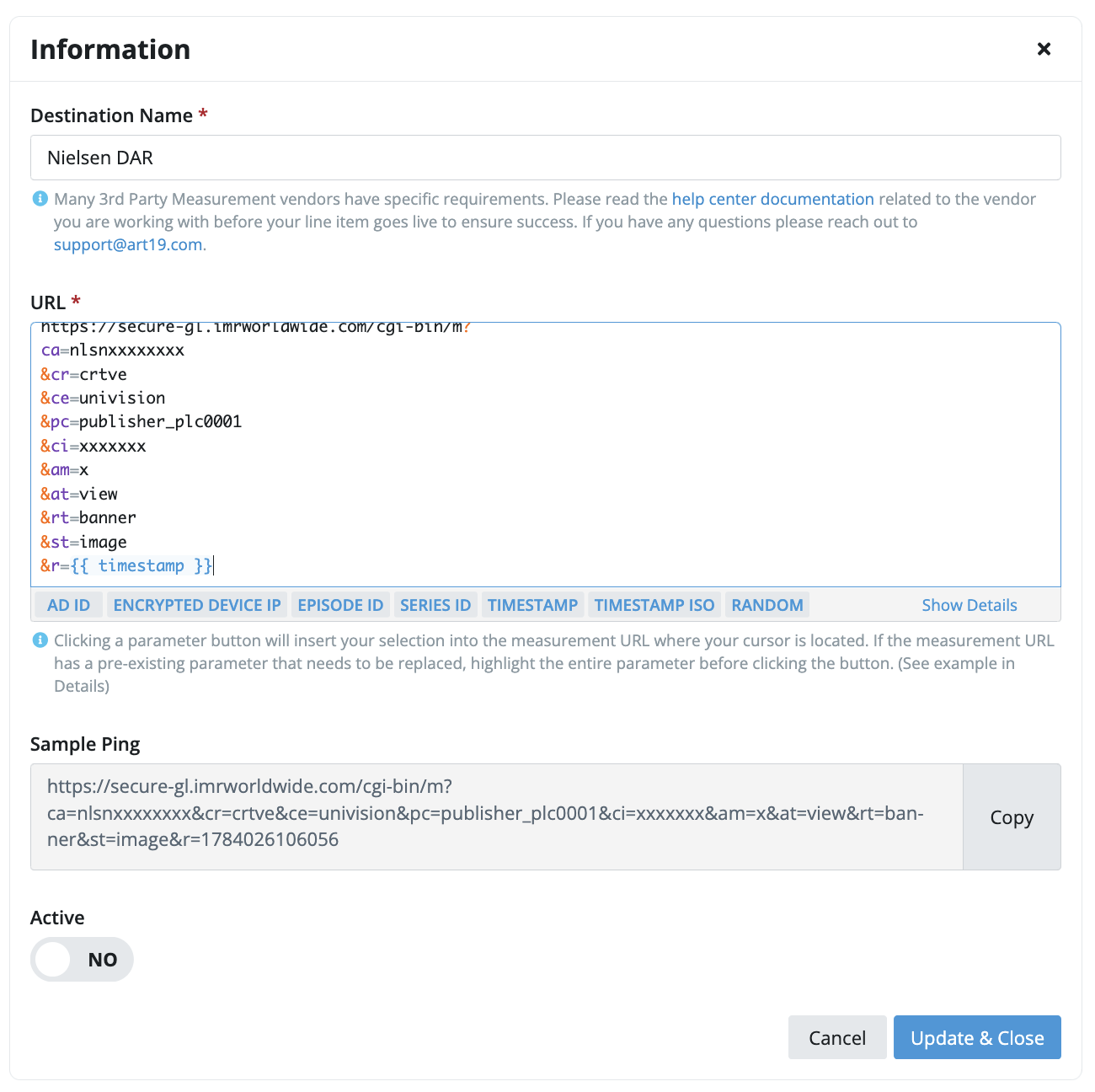Click the info icon beside the parameter button hint

click(40, 640)
